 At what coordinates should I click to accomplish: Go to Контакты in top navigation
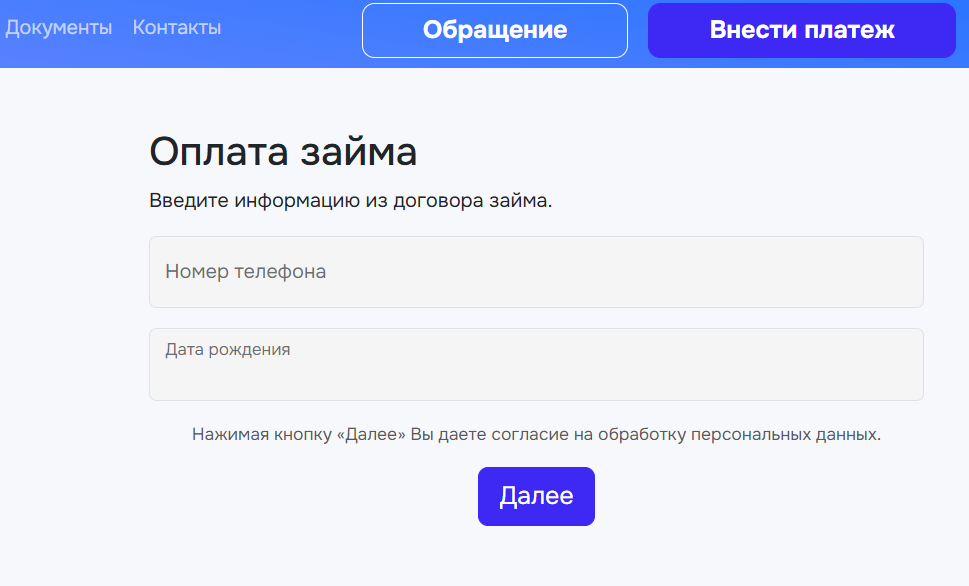177,28
